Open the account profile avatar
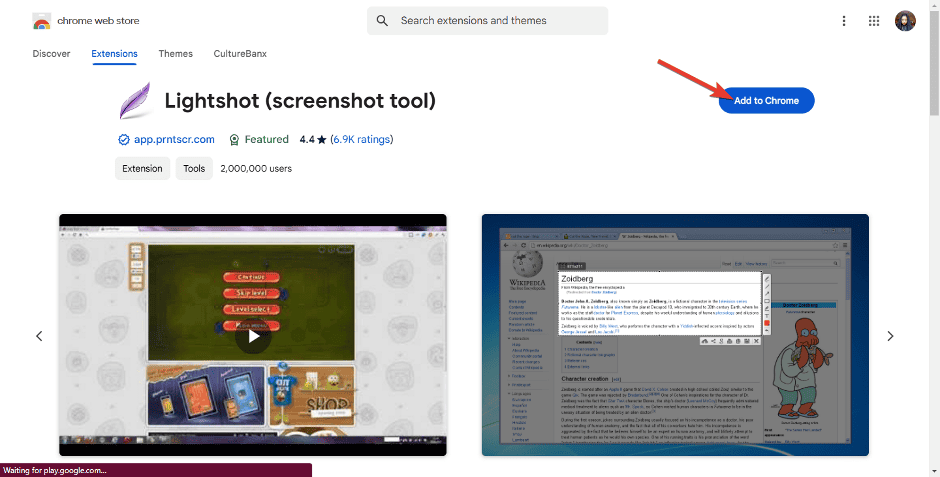940x477 pixels. 905,21
